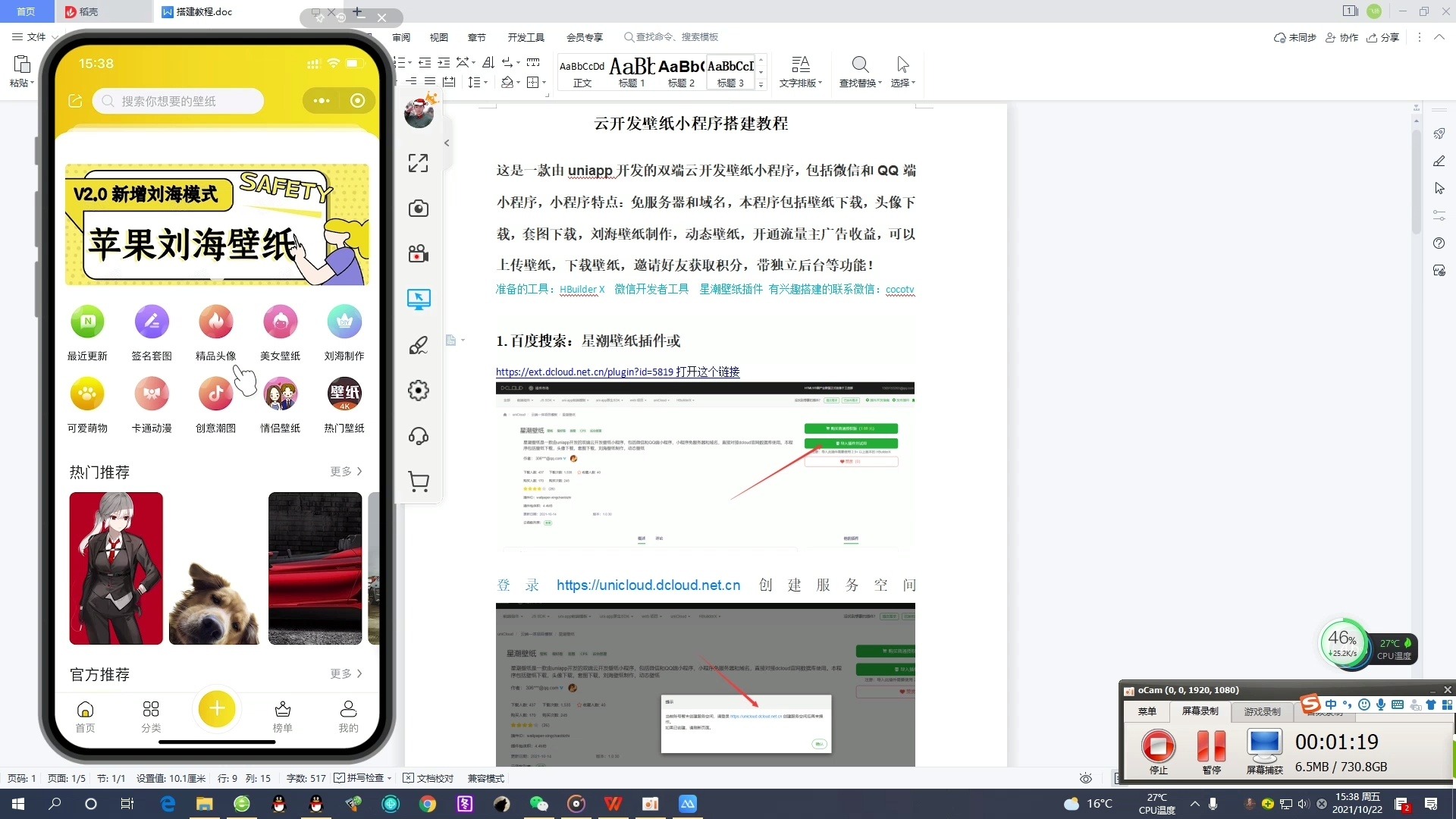Image resolution: width=1456 pixels, height=819 pixels.
Task: Open the 开发工具 ribbon tab
Action: click(x=526, y=37)
